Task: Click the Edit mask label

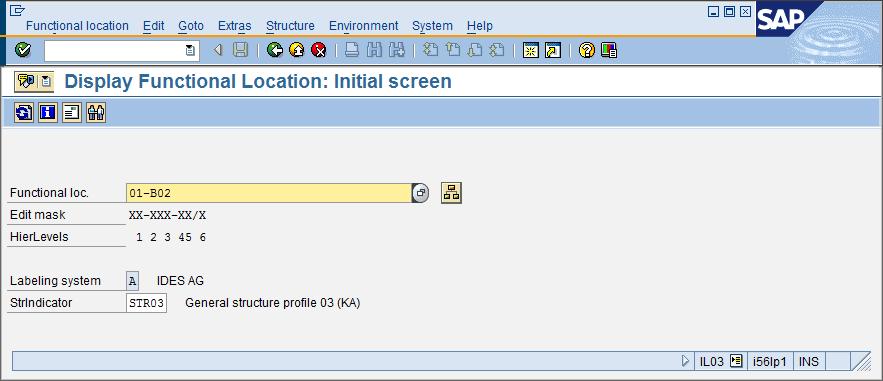Action: point(37,215)
